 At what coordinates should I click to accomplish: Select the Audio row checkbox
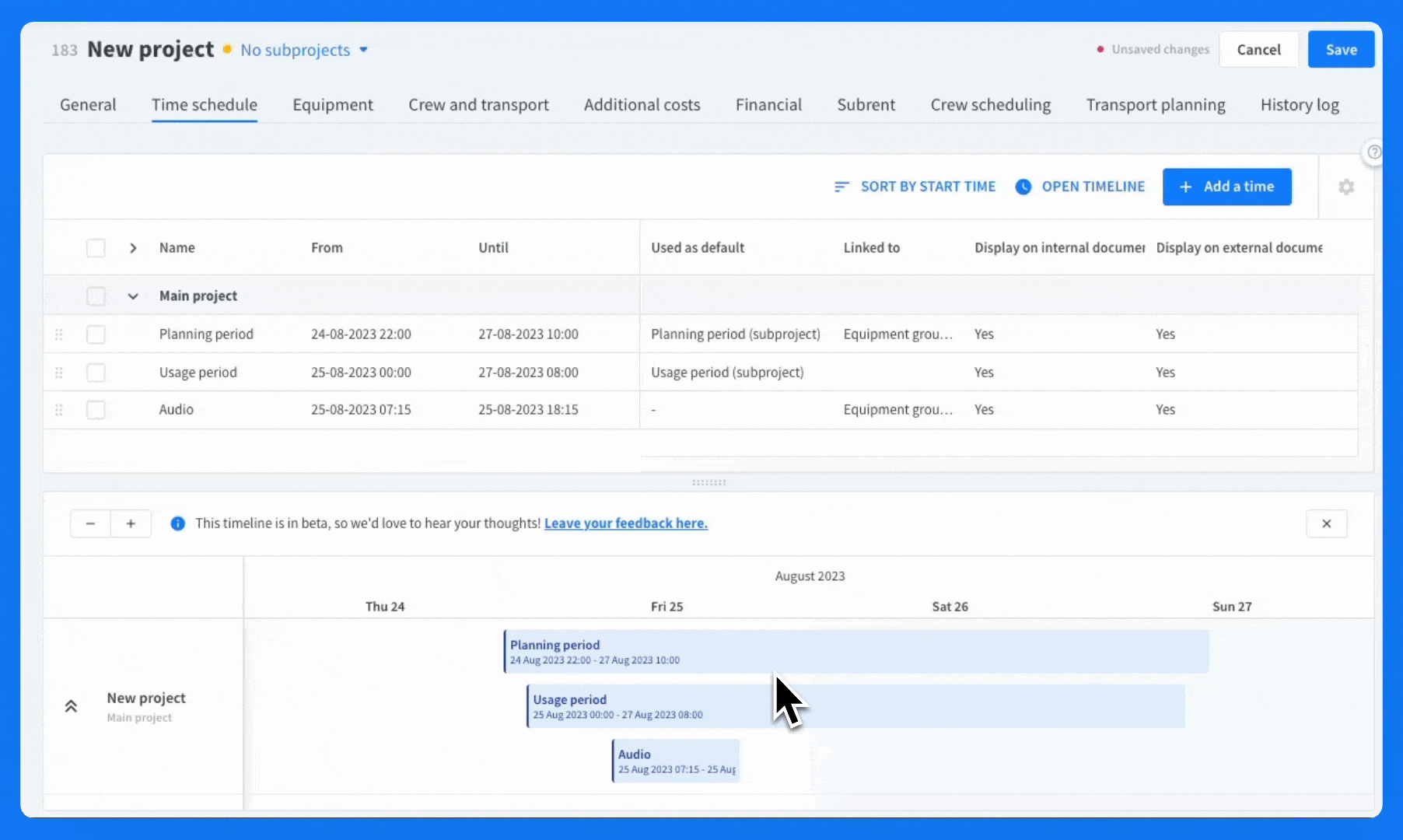[x=96, y=410]
